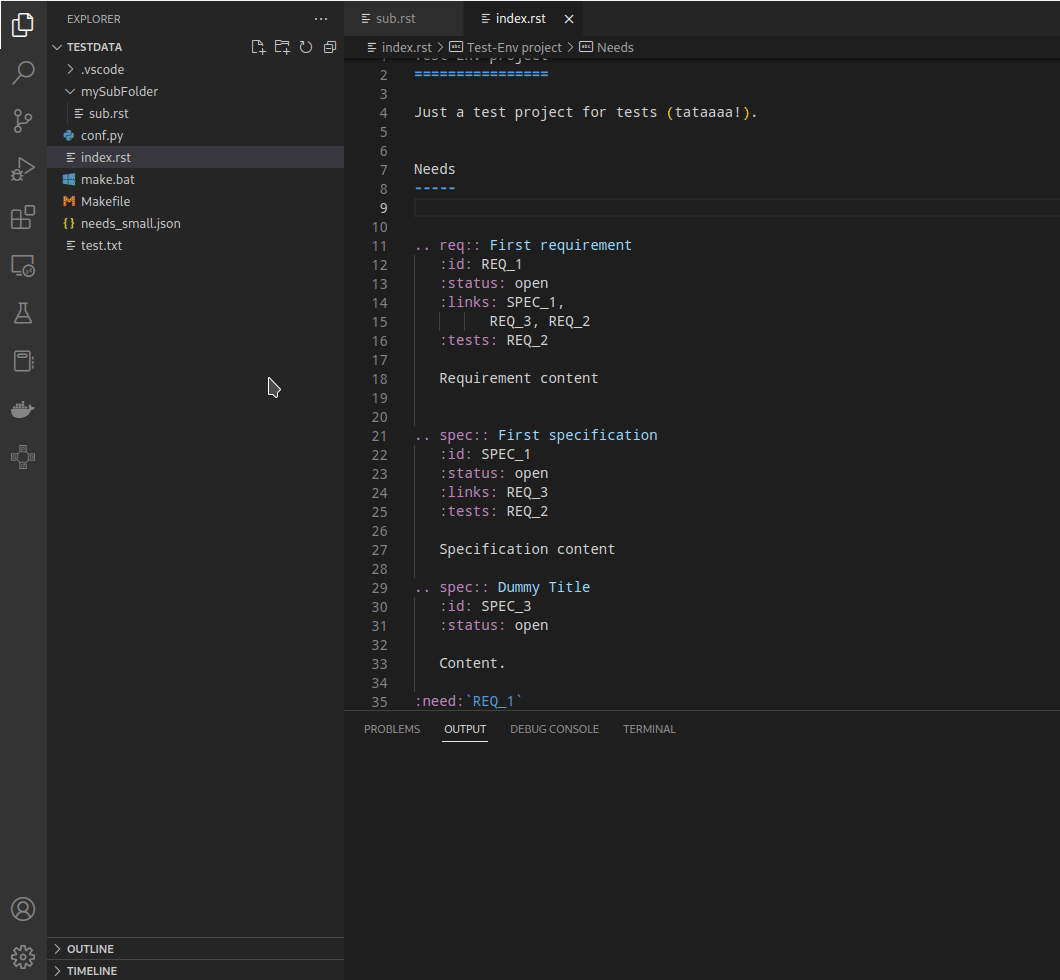Open Makefile in the file tree
The width and height of the screenshot is (1060, 980).
click(195, 201)
